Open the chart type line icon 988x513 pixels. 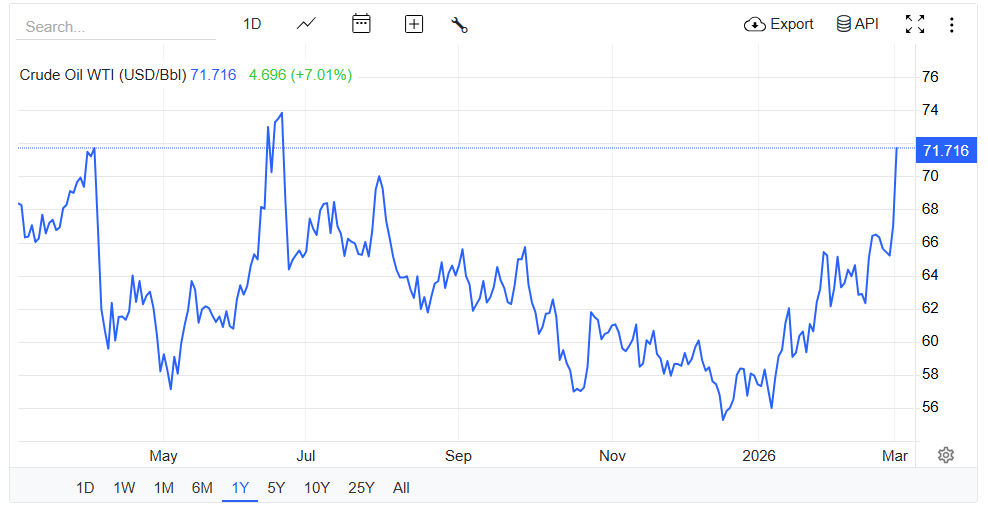point(306,24)
